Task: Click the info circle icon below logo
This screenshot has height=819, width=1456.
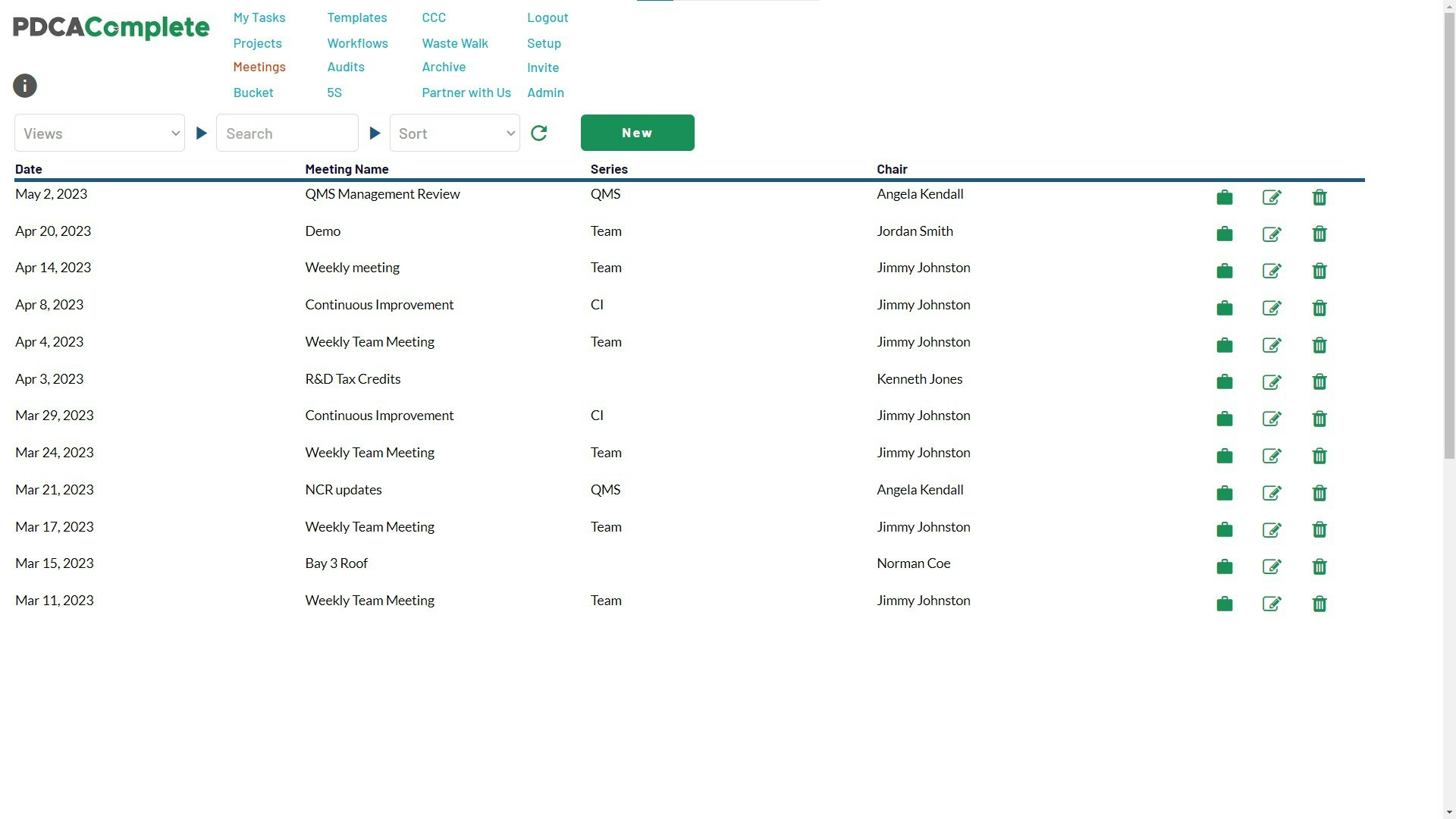Action: (x=25, y=86)
